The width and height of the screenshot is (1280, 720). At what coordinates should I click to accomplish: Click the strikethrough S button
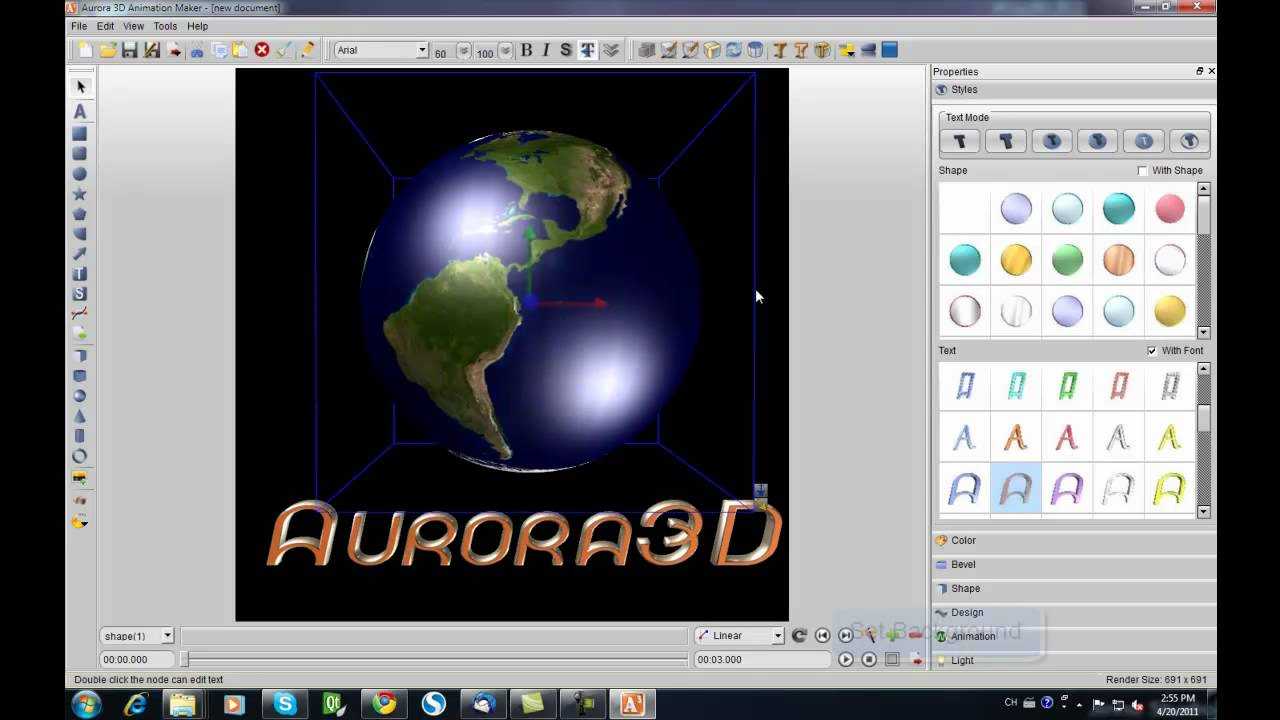coord(566,50)
